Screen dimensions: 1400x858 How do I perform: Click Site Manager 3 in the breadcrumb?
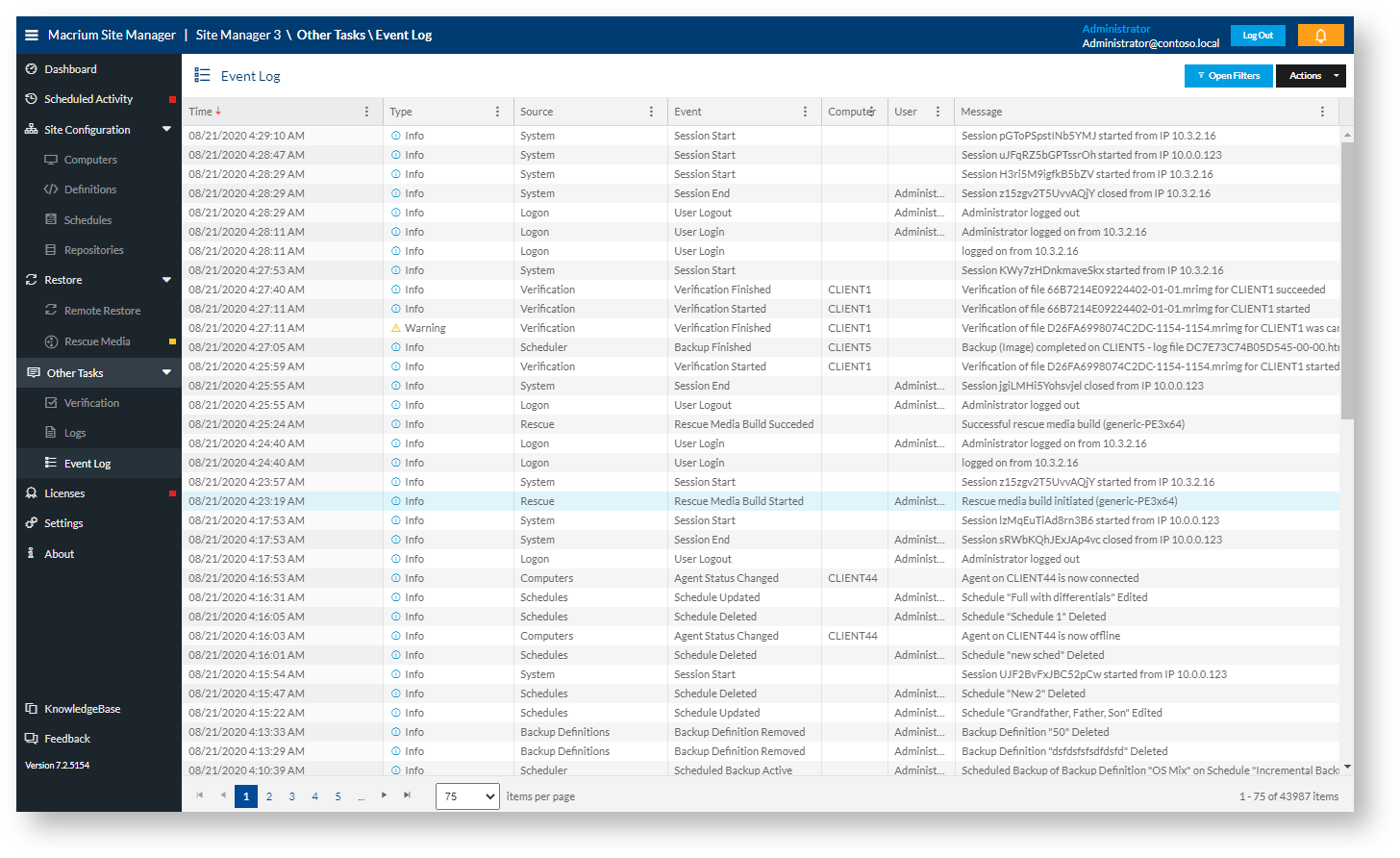click(x=238, y=35)
